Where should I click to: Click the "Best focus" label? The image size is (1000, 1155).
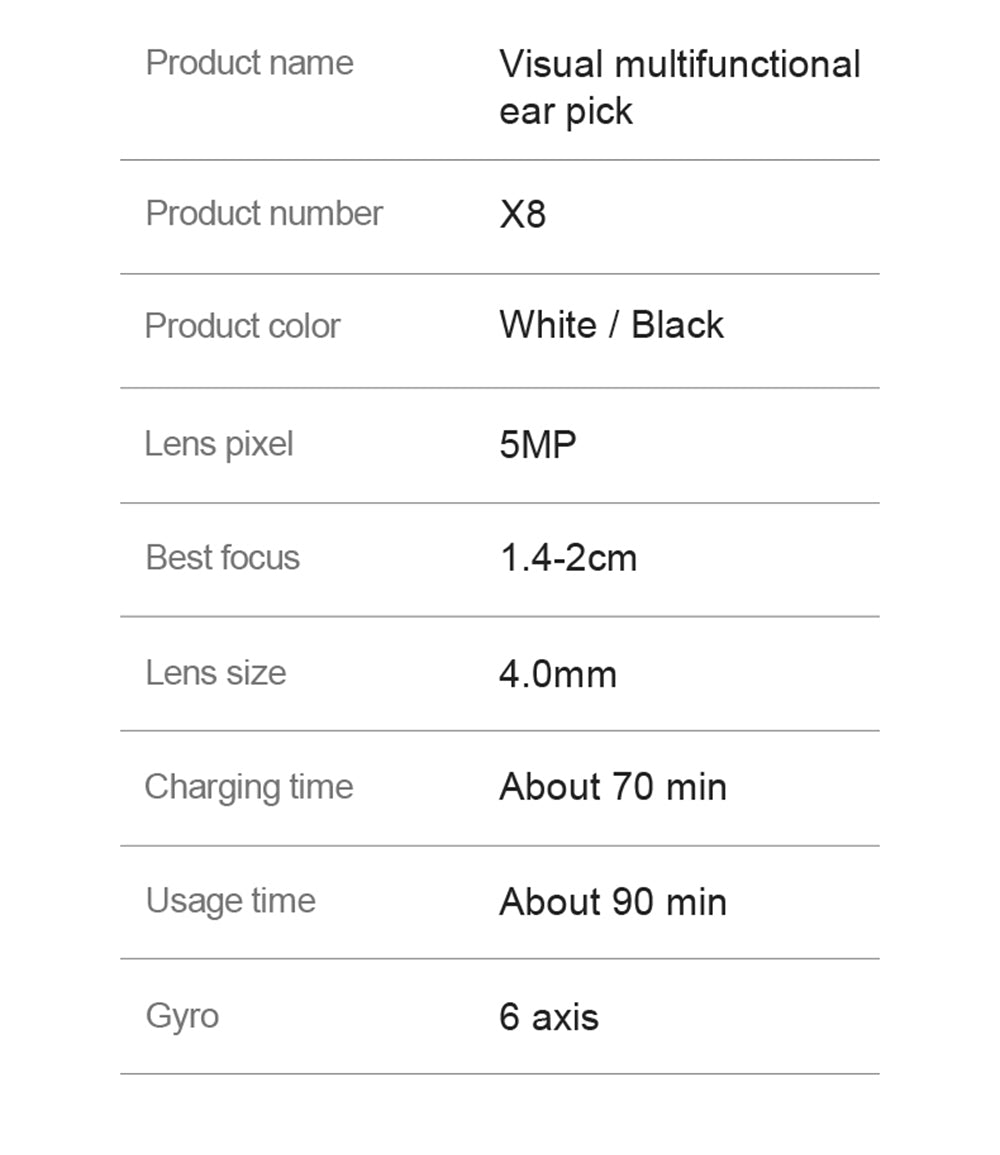click(222, 557)
